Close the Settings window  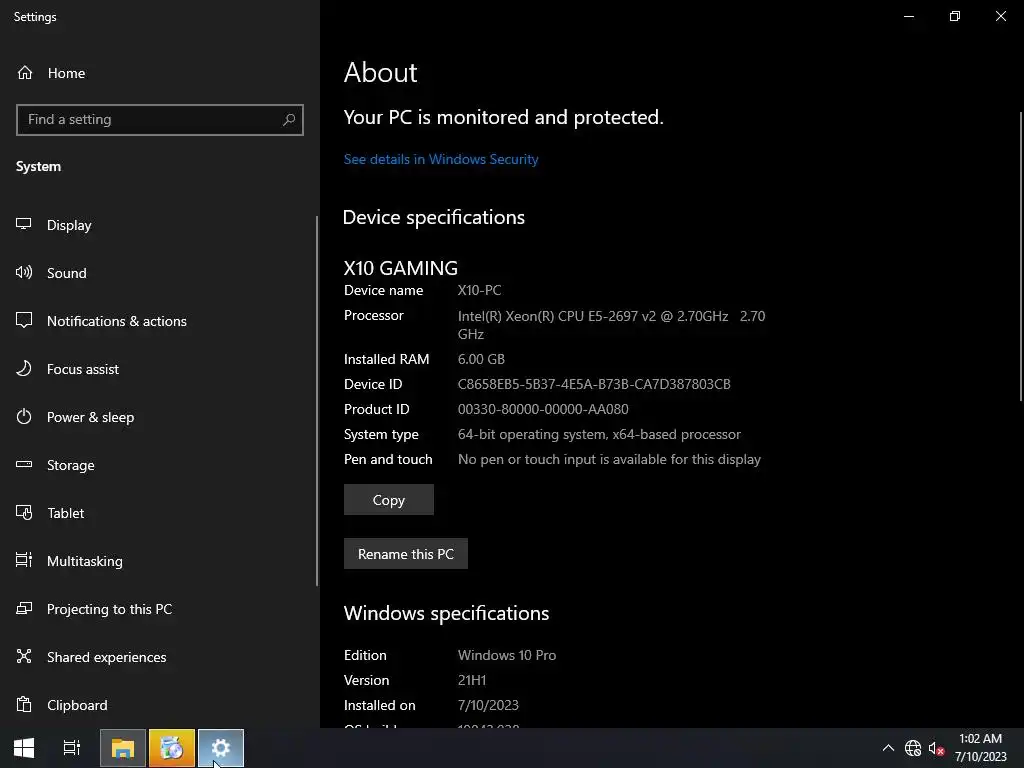pyautogui.click(x=1000, y=16)
